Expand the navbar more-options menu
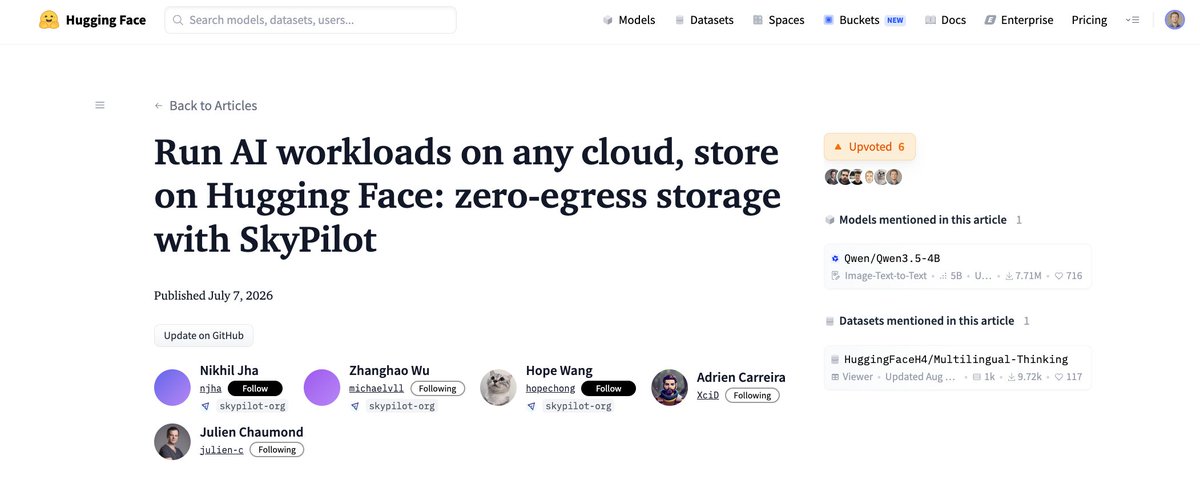Viewport: 1200px width, 492px height. coord(1132,20)
